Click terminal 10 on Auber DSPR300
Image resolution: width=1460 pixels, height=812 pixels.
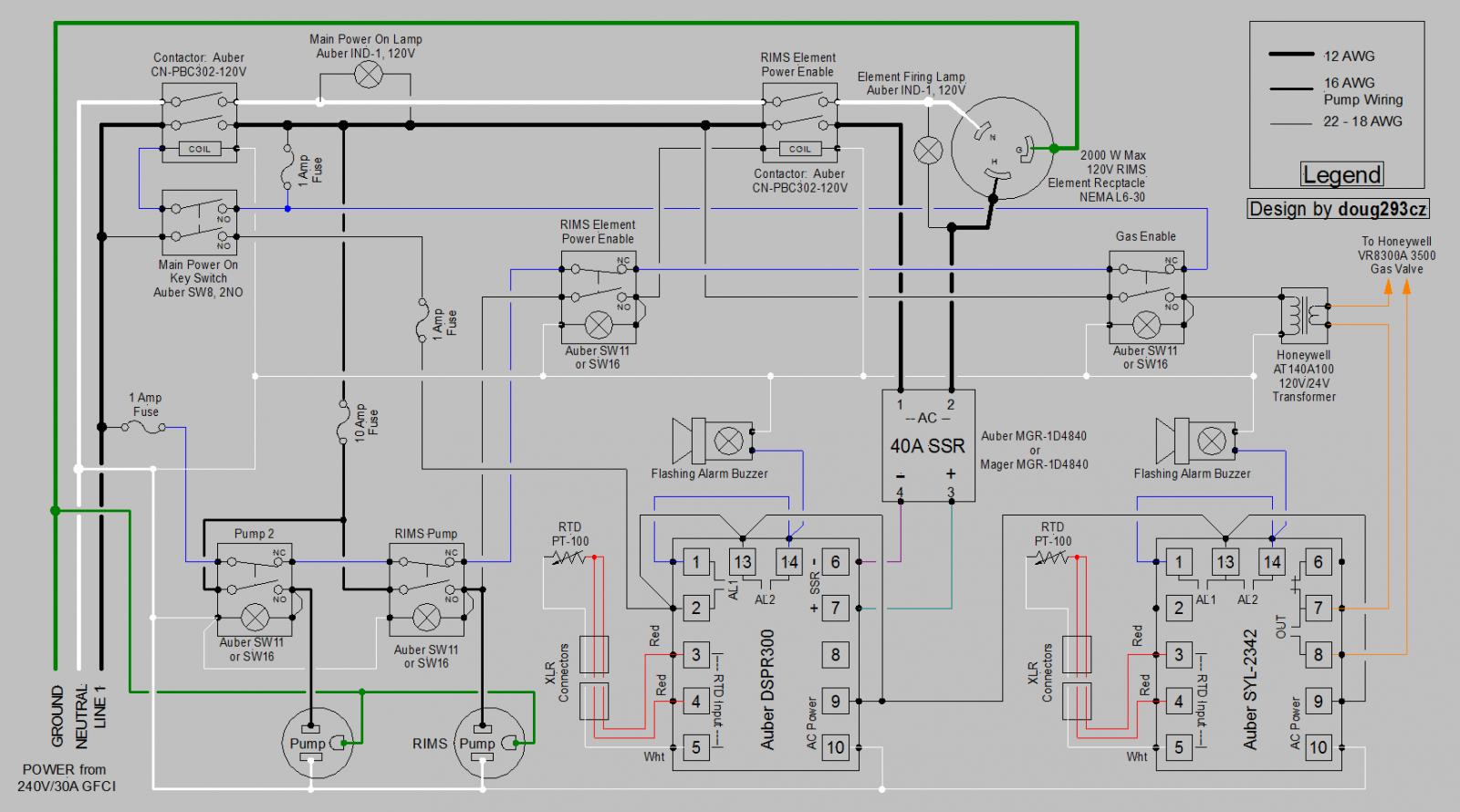click(834, 747)
